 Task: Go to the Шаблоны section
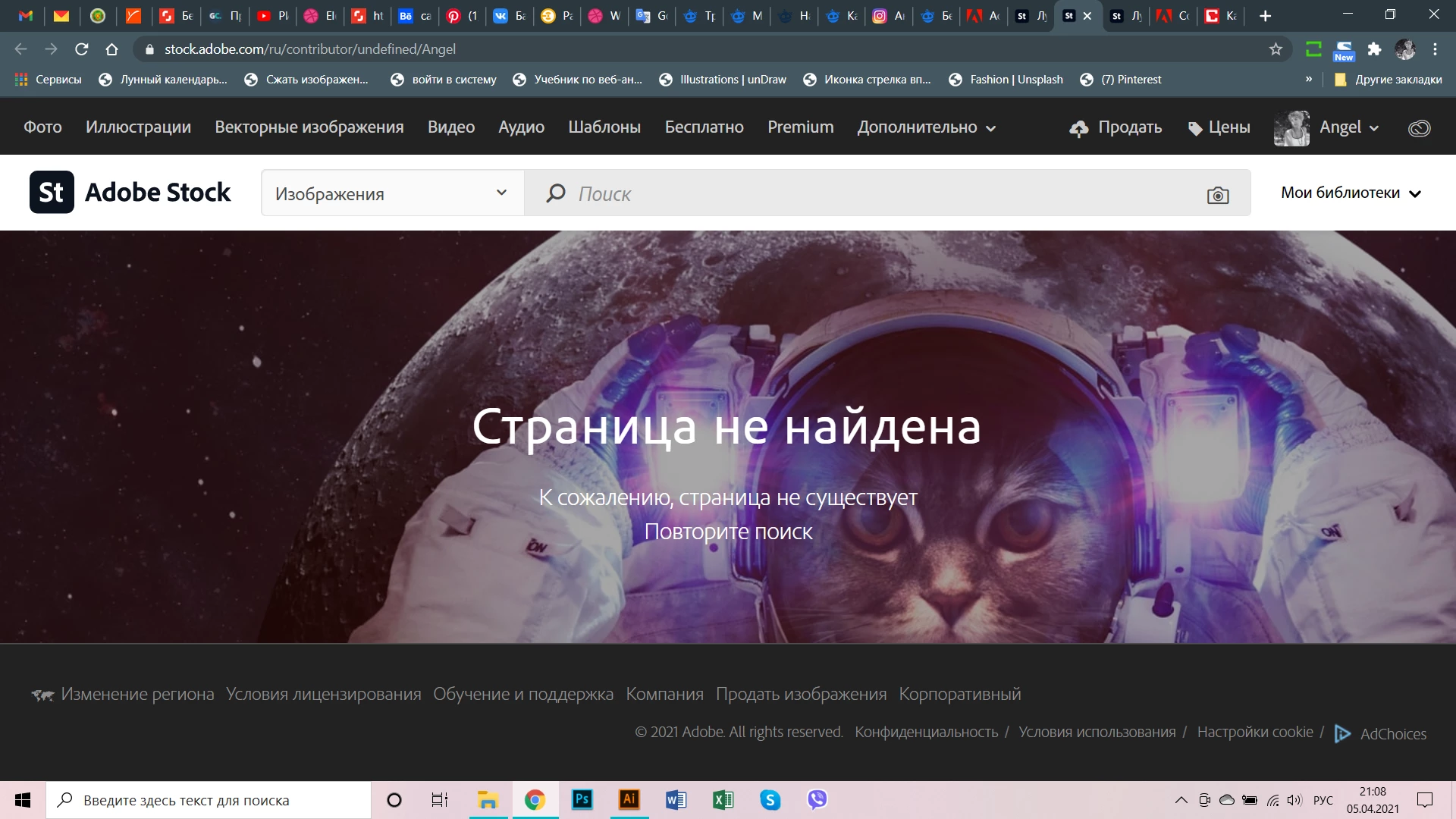(x=604, y=127)
